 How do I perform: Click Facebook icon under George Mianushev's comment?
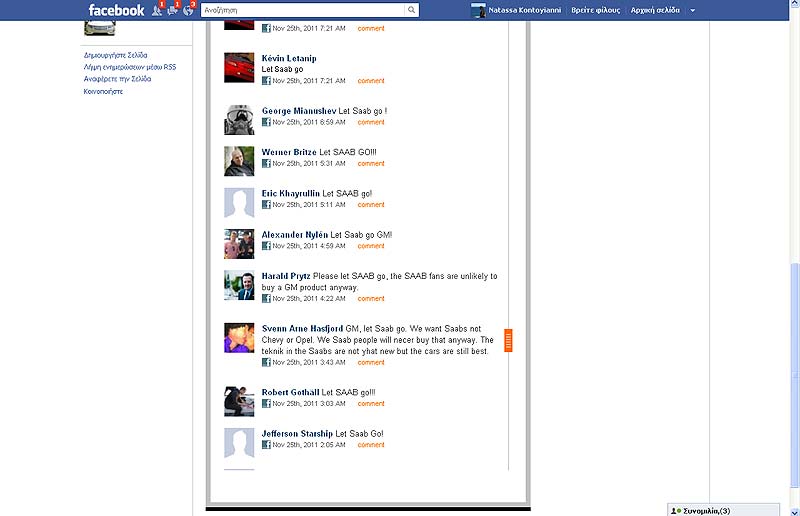pyautogui.click(x=267, y=122)
